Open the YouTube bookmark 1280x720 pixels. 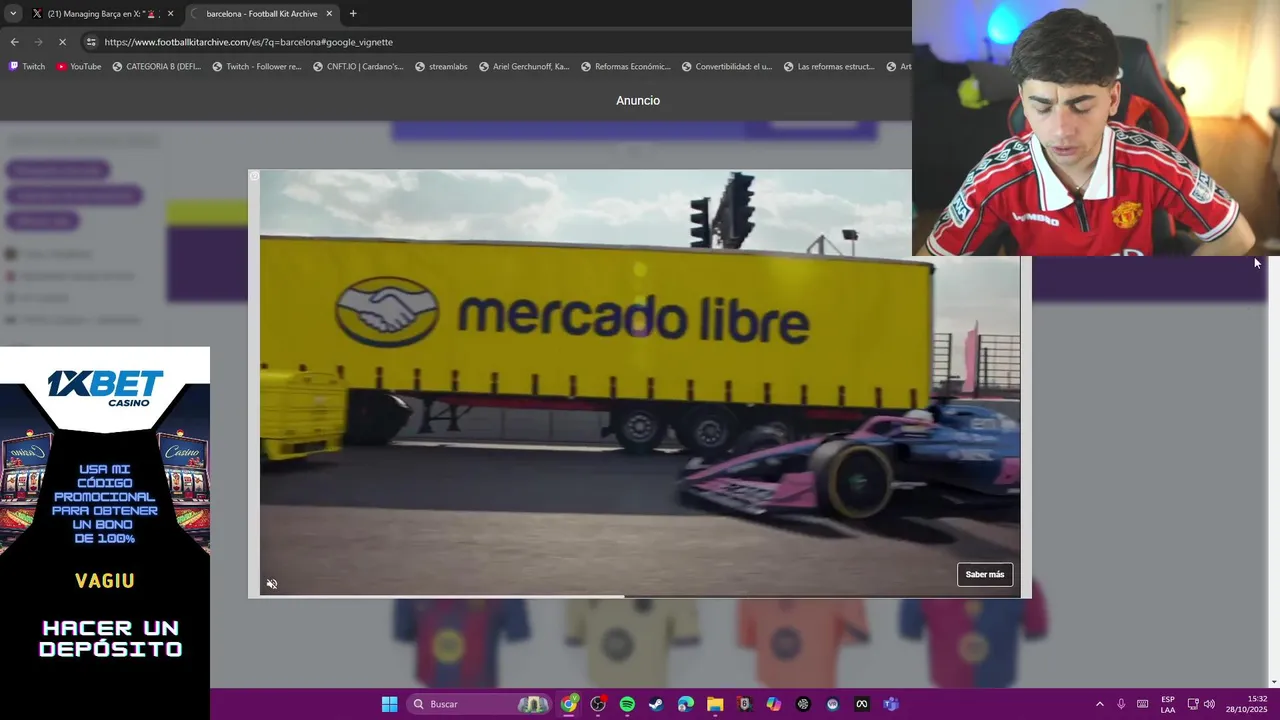[x=79, y=67]
